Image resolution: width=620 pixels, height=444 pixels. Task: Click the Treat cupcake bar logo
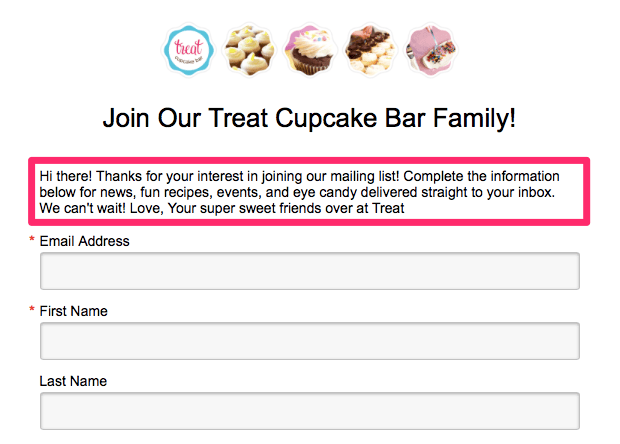click(189, 50)
